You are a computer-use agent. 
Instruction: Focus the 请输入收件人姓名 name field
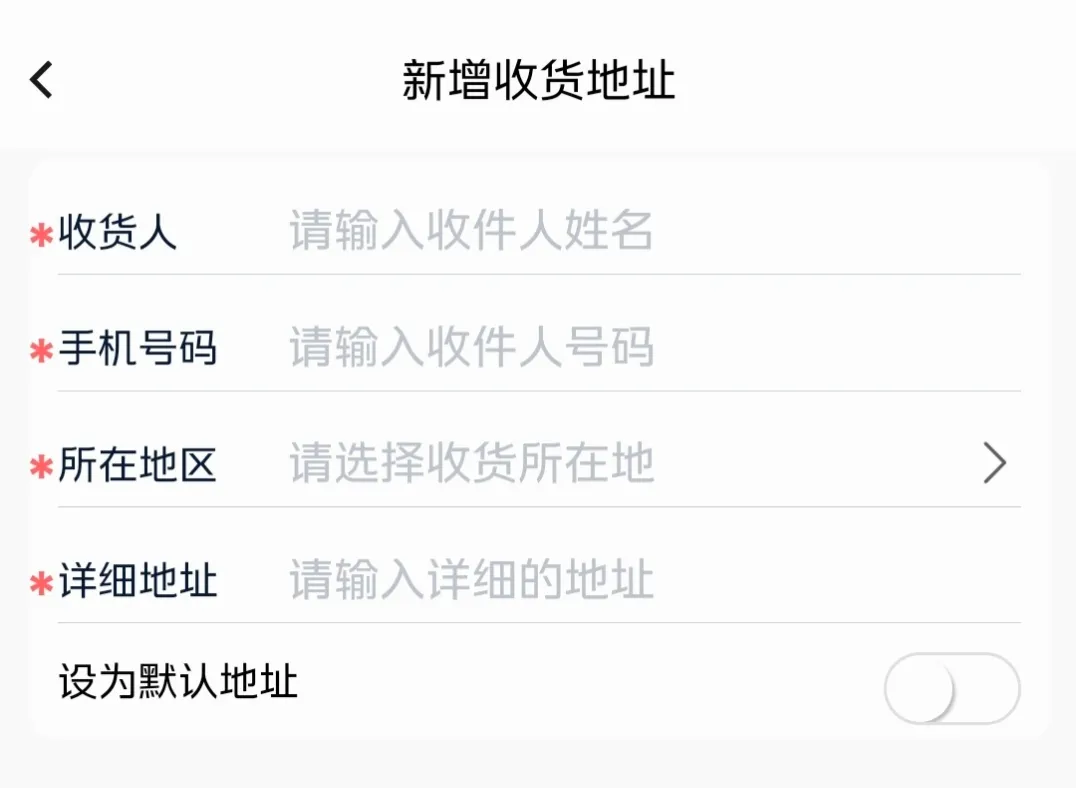[x=472, y=232]
